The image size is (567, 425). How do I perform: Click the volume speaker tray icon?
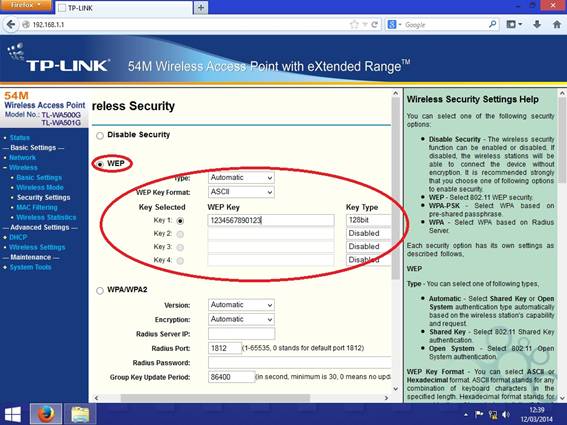[506, 414]
